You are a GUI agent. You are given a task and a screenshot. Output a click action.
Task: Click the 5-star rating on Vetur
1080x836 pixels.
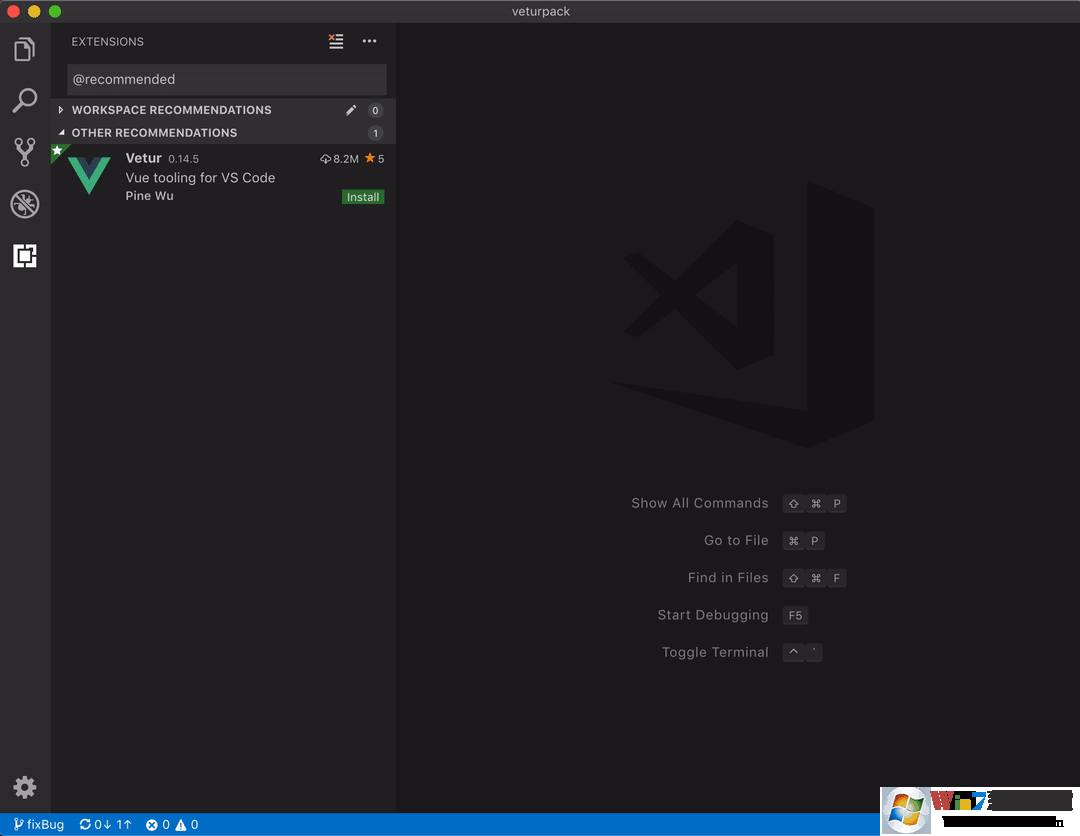coord(375,158)
